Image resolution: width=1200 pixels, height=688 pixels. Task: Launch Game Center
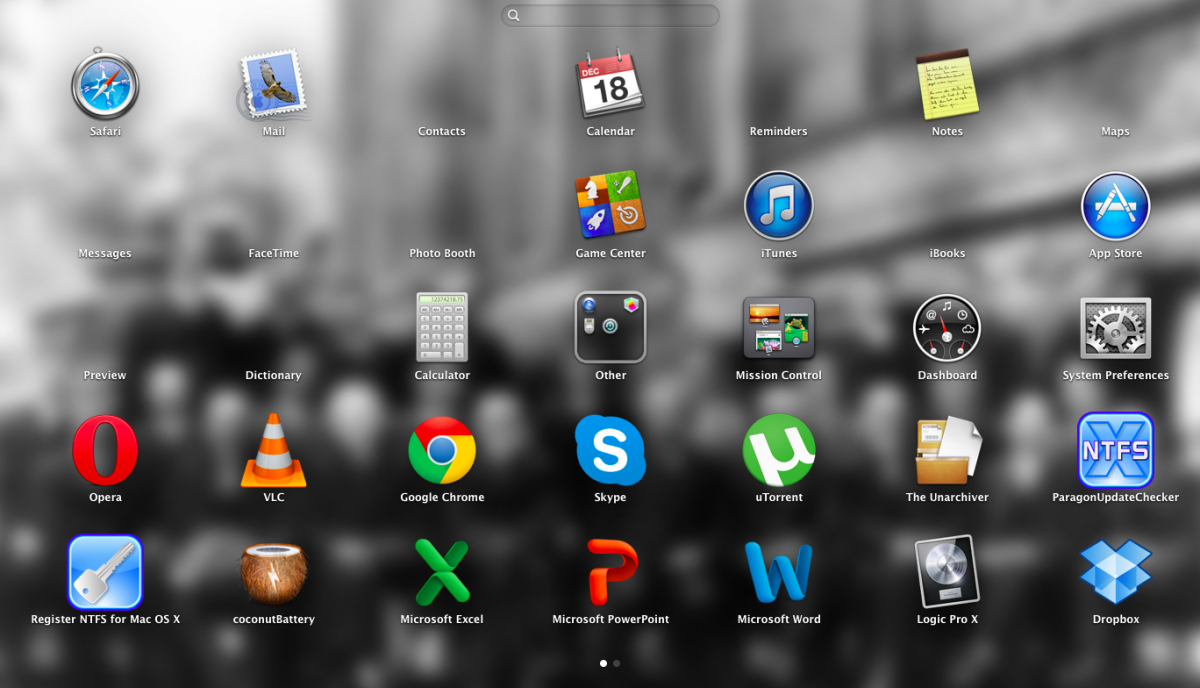[x=610, y=203]
